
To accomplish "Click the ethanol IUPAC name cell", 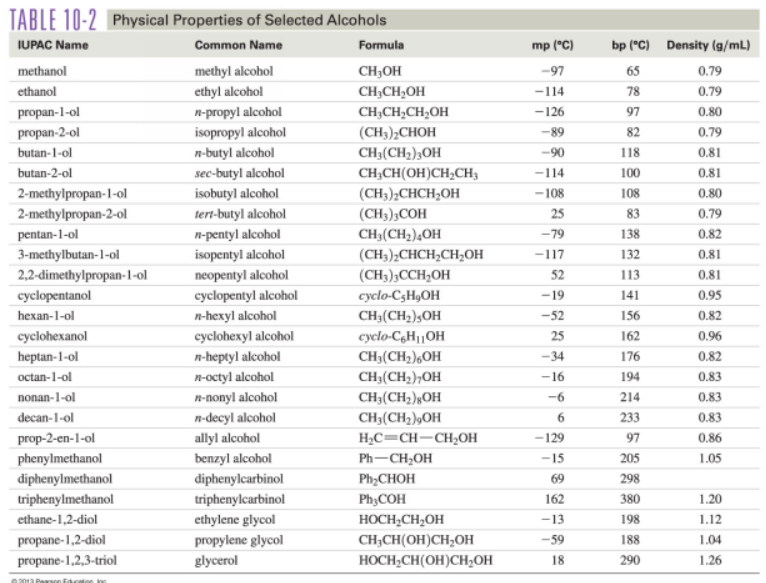I will click(38, 90).
